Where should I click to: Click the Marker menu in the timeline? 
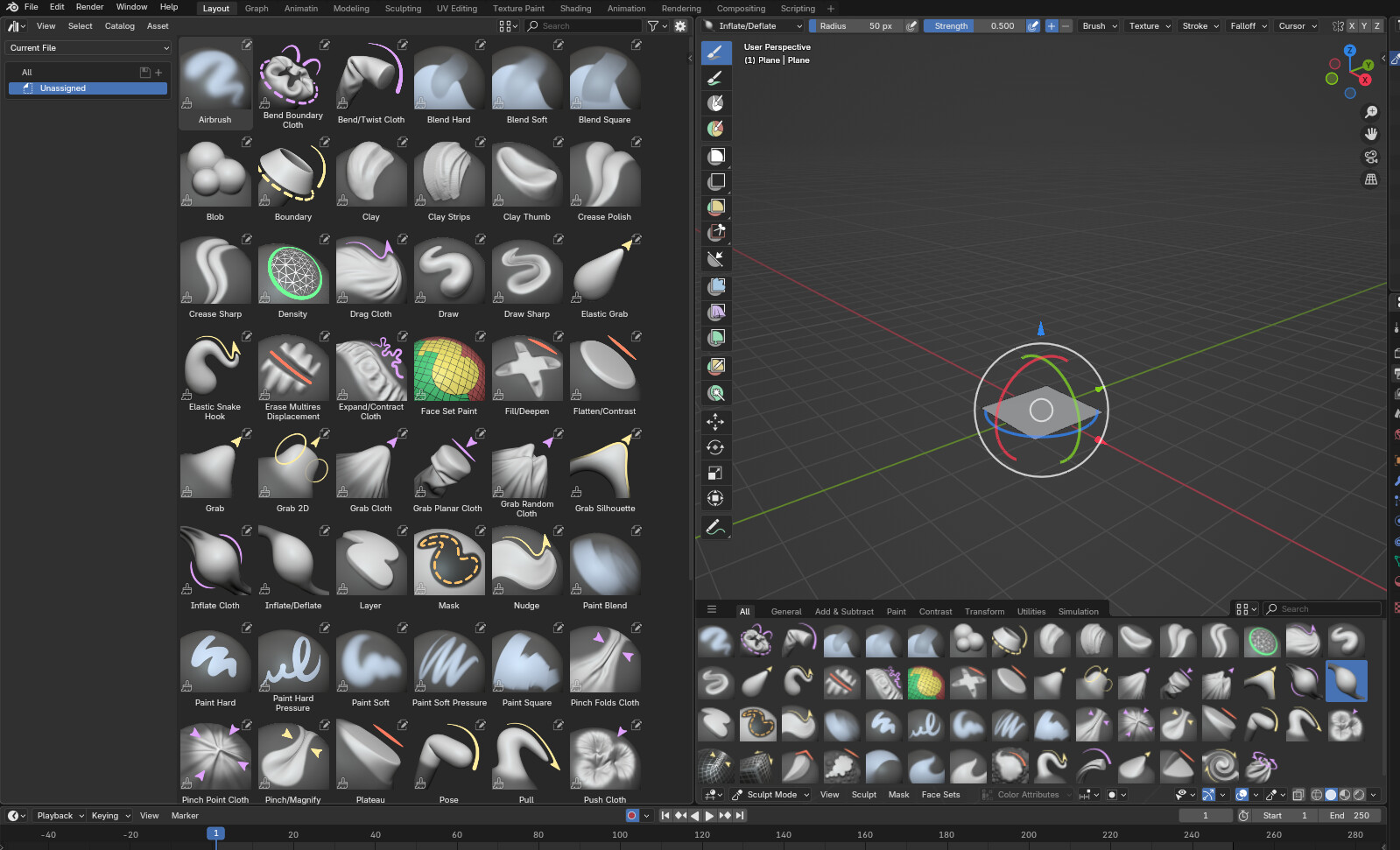coord(185,816)
